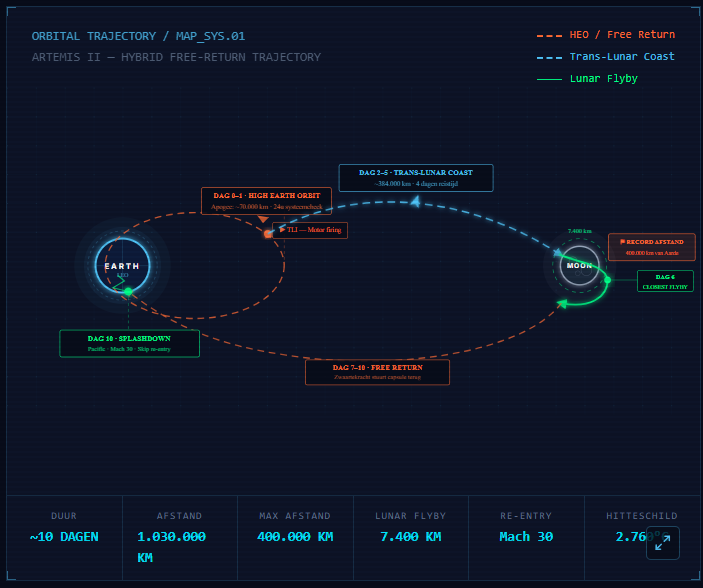Click the green closest flyby dot near Moon
This screenshot has width=703, height=588.
608,280
